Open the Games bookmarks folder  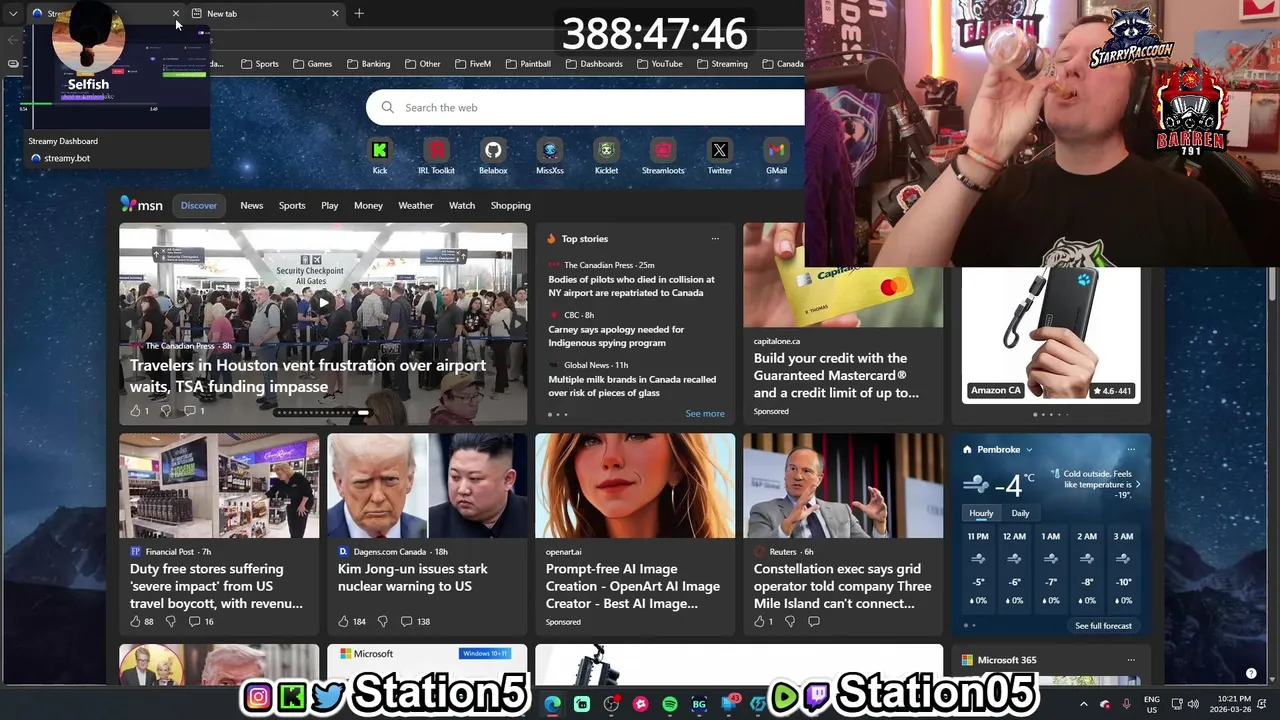pos(312,63)
